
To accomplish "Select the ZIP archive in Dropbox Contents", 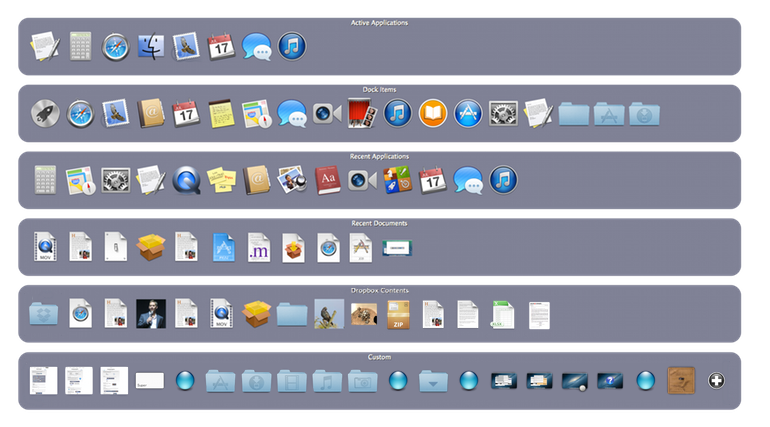I will (x=399, y=314).
